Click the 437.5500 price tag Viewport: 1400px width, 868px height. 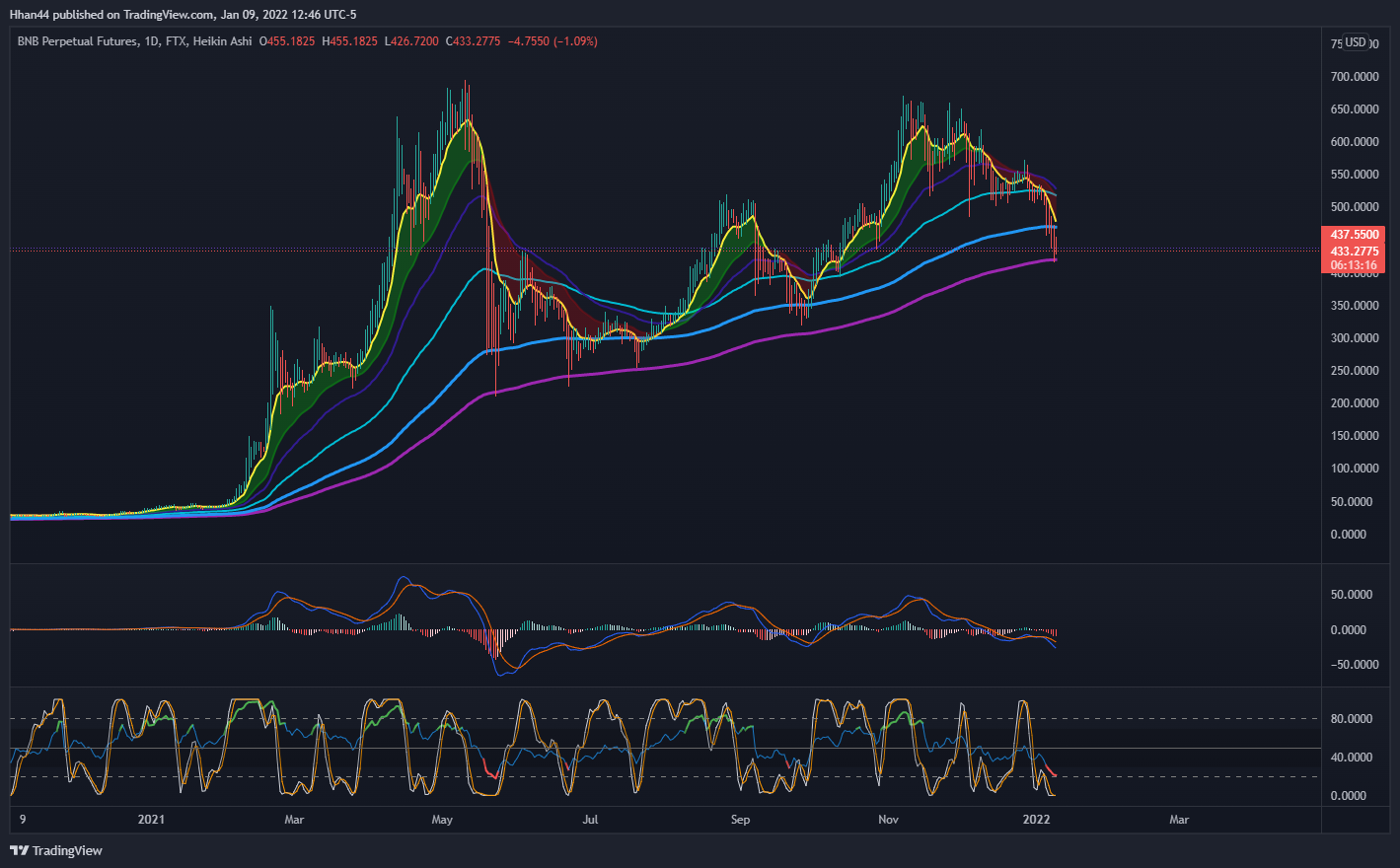coord(1354,235)
